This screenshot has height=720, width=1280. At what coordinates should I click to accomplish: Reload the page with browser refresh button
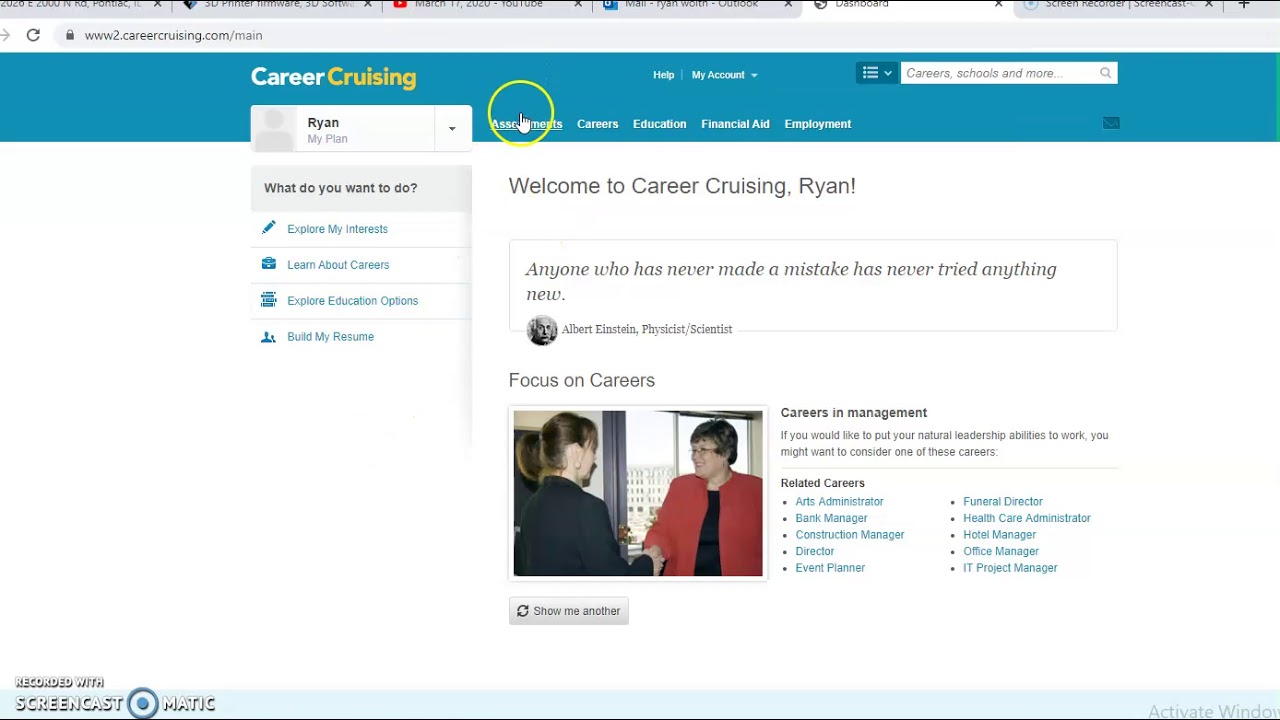click(33, 35)
